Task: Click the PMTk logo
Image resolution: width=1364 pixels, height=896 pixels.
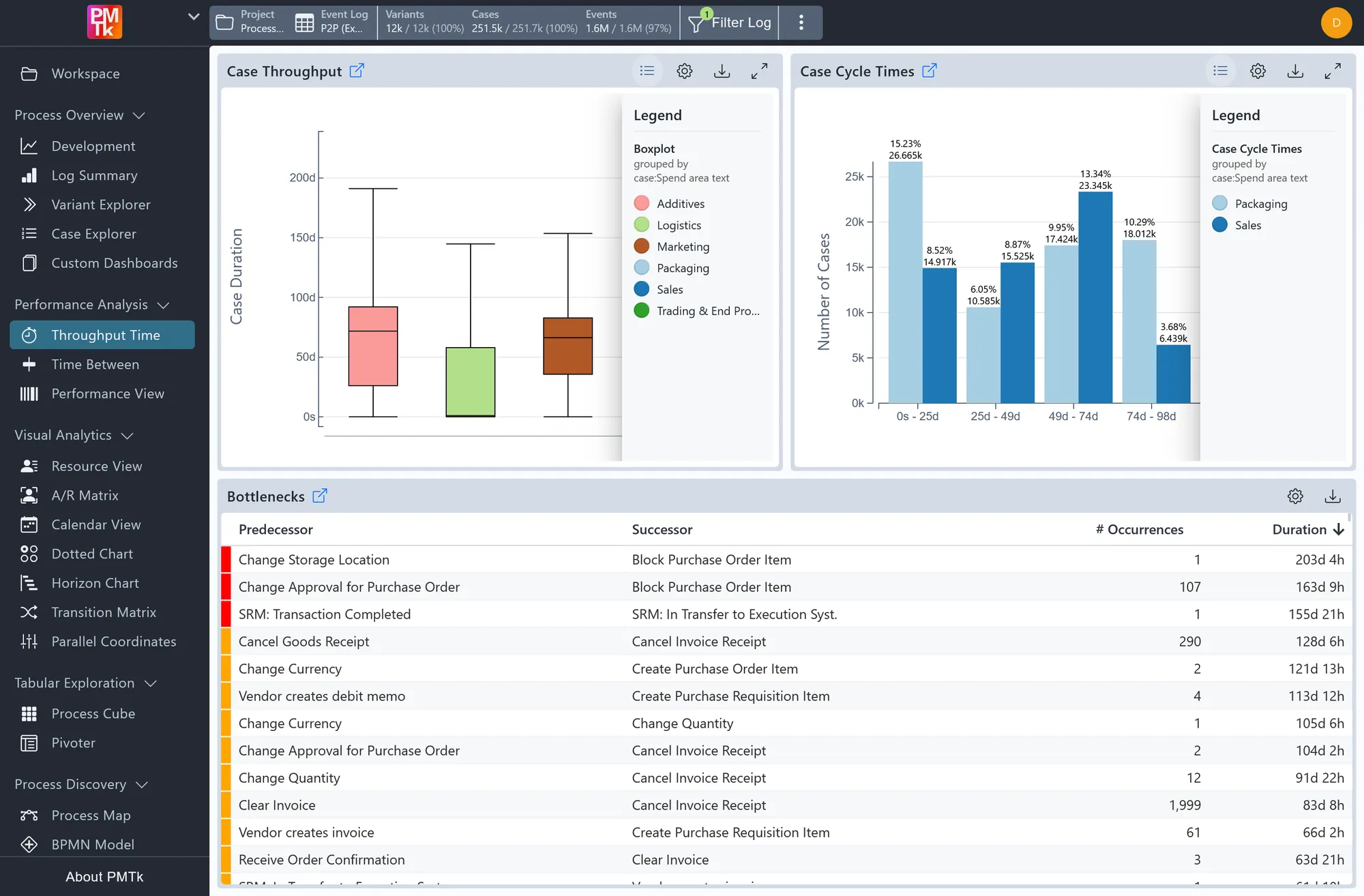Action: tap(104, 22)
